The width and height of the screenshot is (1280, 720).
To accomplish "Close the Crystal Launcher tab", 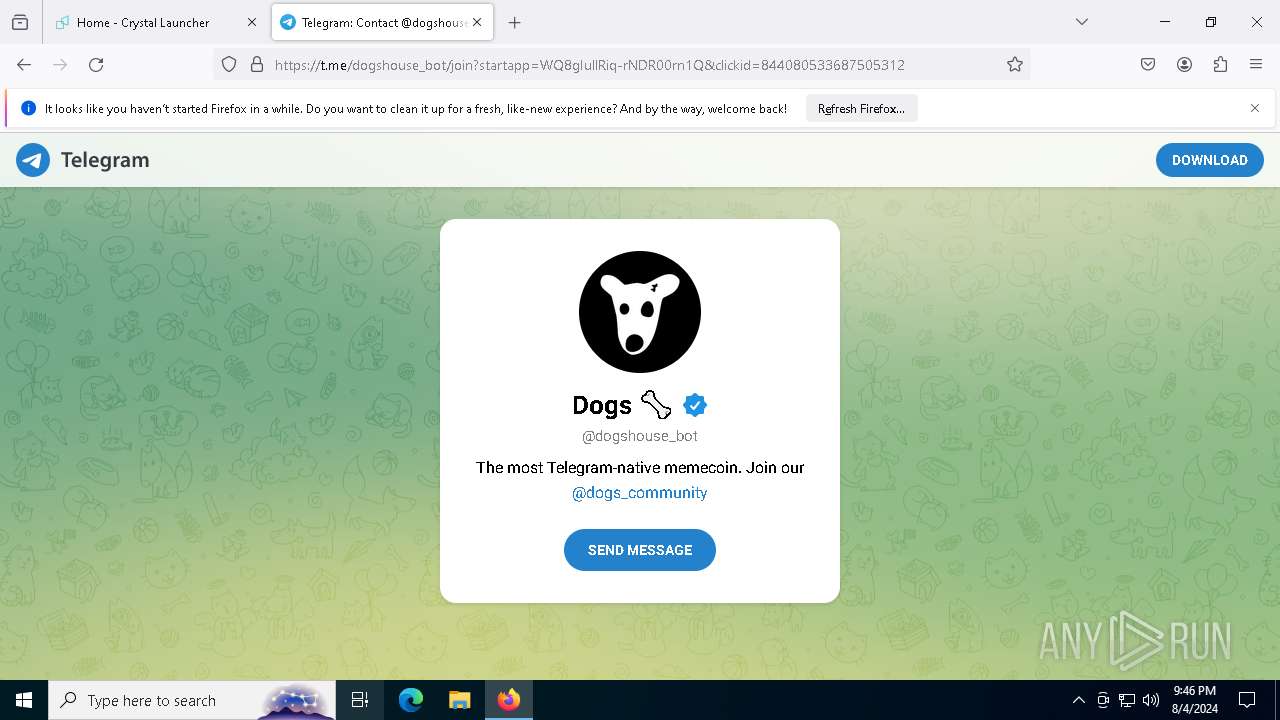I will pos(252,22).
